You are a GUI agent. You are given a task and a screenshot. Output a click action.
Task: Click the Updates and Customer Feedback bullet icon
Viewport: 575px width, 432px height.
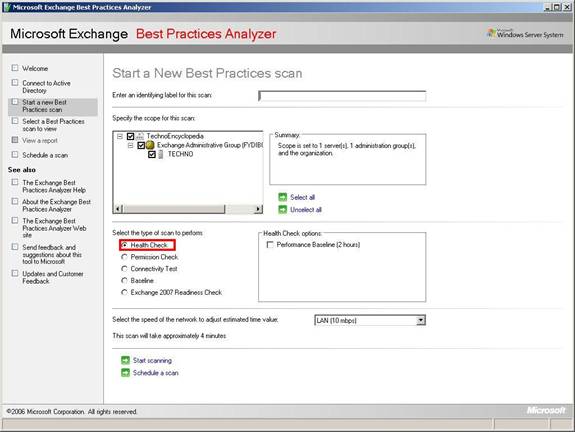coord(15,273)
